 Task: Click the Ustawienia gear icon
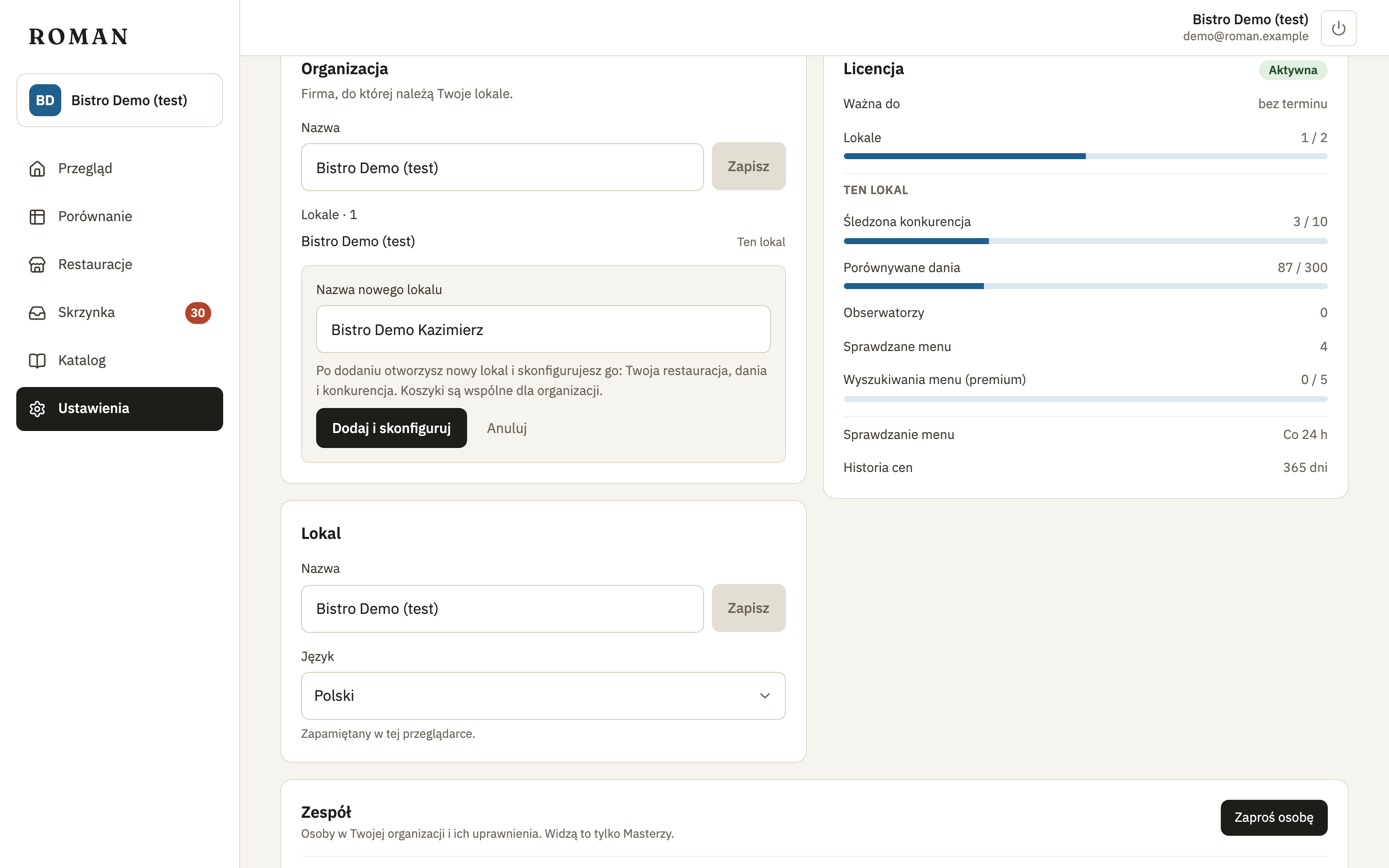pyautogui.click(x=37, y=408)
